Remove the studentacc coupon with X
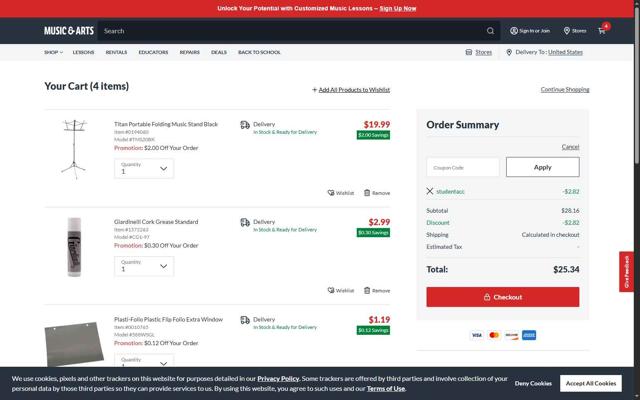Image resolution: width=640 pixels, height=400 pixels. tap(430, 191)
